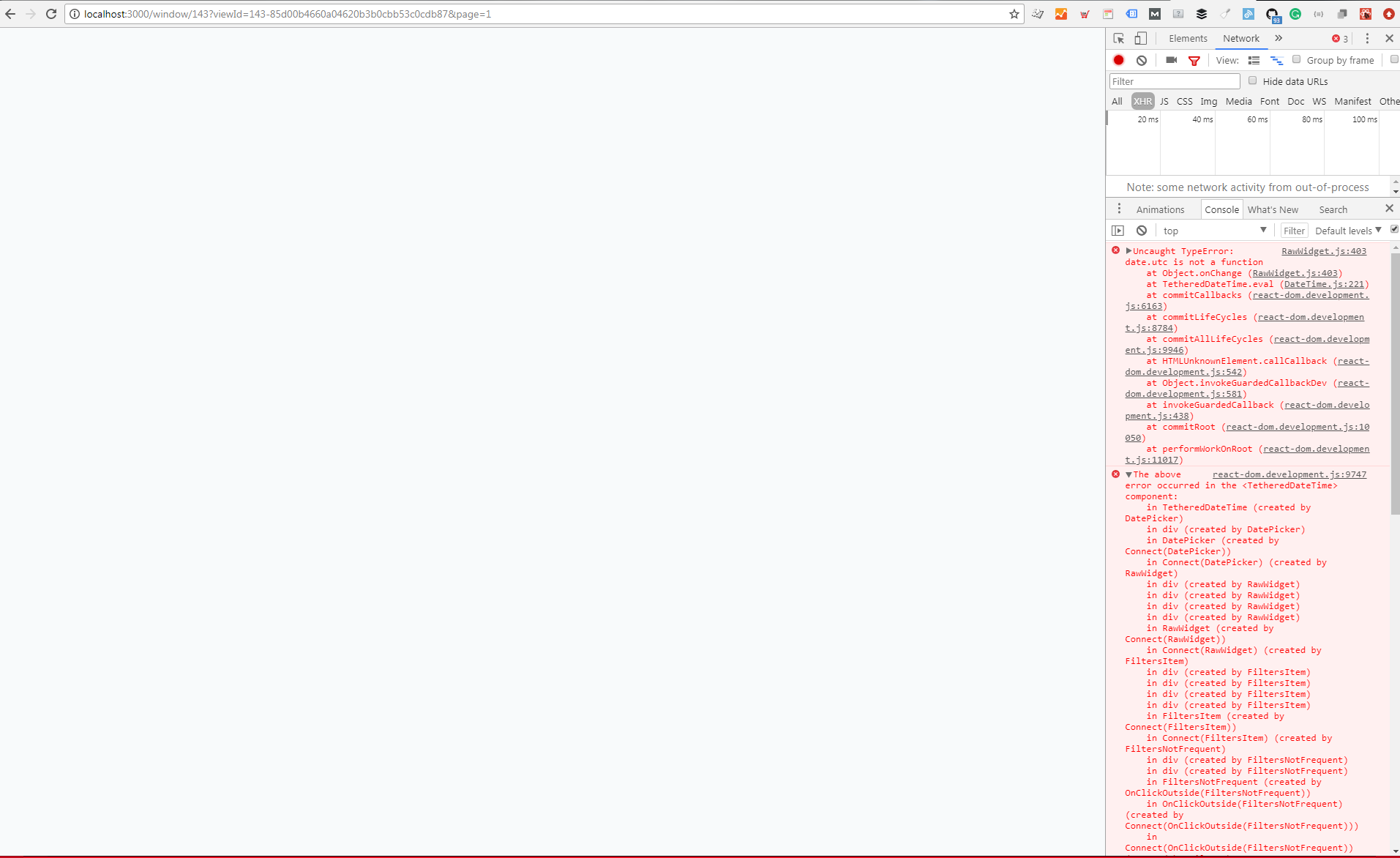Bookmark this page with the star icon
The width and height of the screenshot is (1400, 858).
(x=1014, y=14)
